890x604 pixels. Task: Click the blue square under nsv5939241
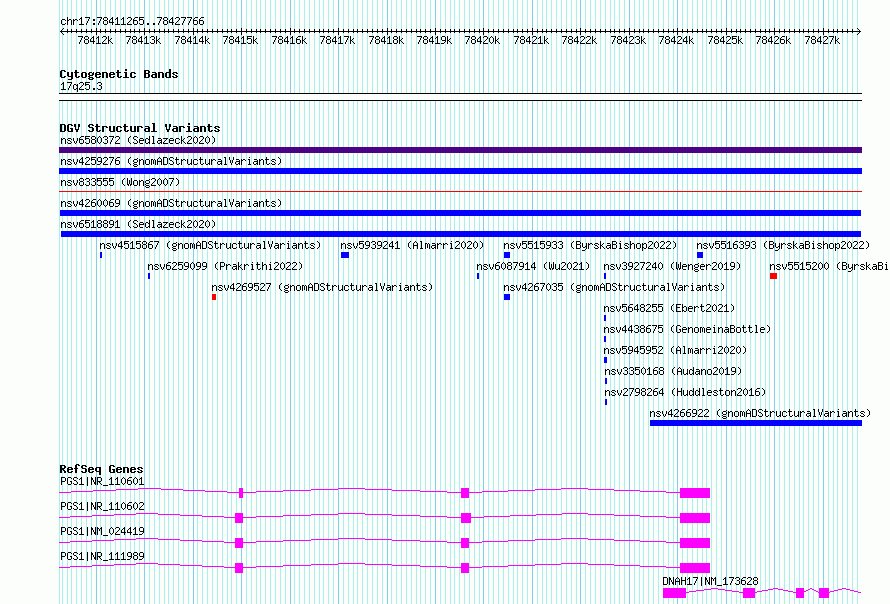click(345, 255)
